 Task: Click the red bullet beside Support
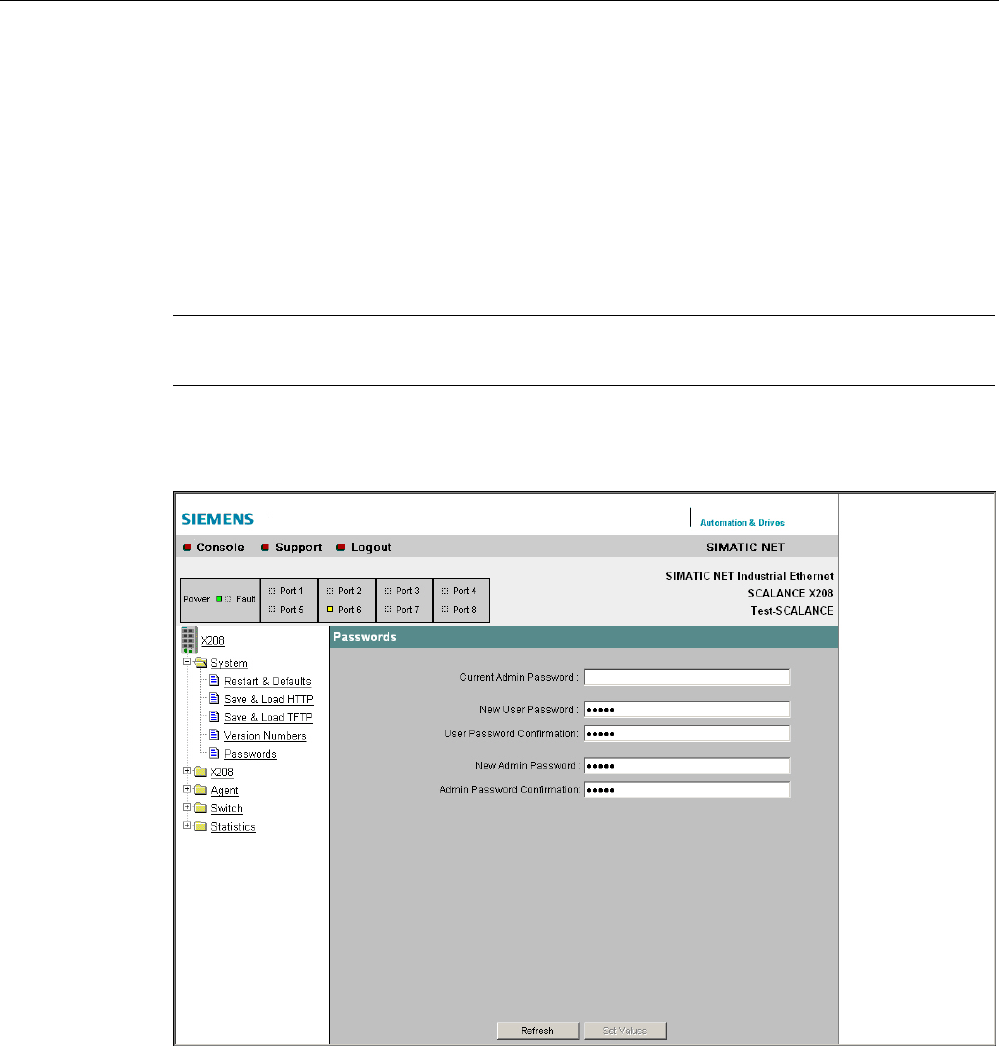[x=265, y=547]
